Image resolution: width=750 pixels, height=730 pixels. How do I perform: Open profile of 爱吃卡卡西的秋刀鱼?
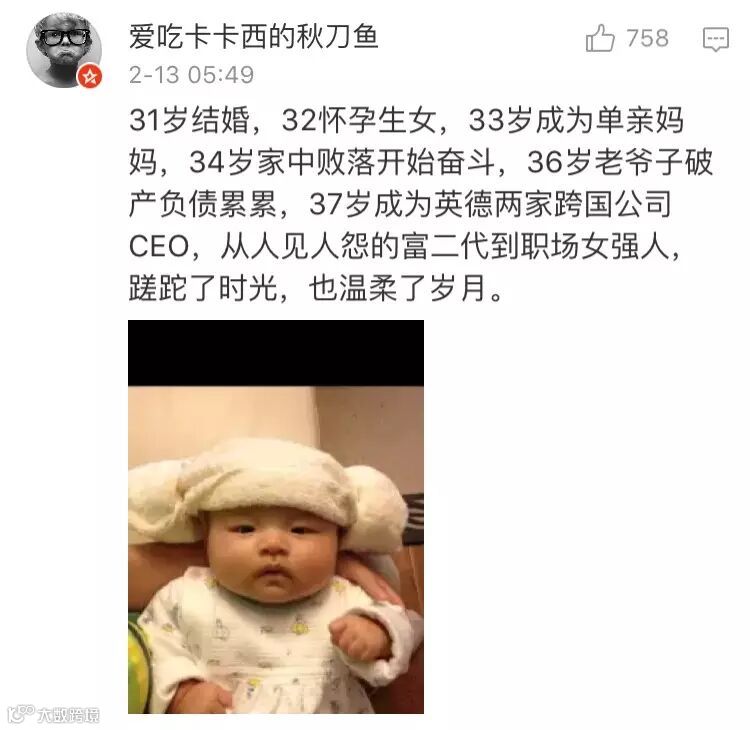[x=254, y=36]
